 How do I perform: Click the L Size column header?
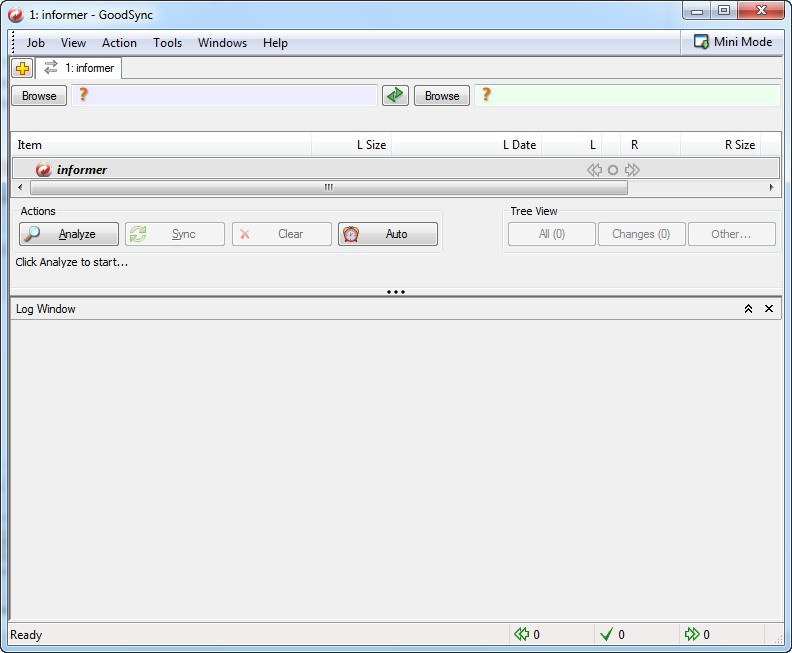[x=352, y=145]
